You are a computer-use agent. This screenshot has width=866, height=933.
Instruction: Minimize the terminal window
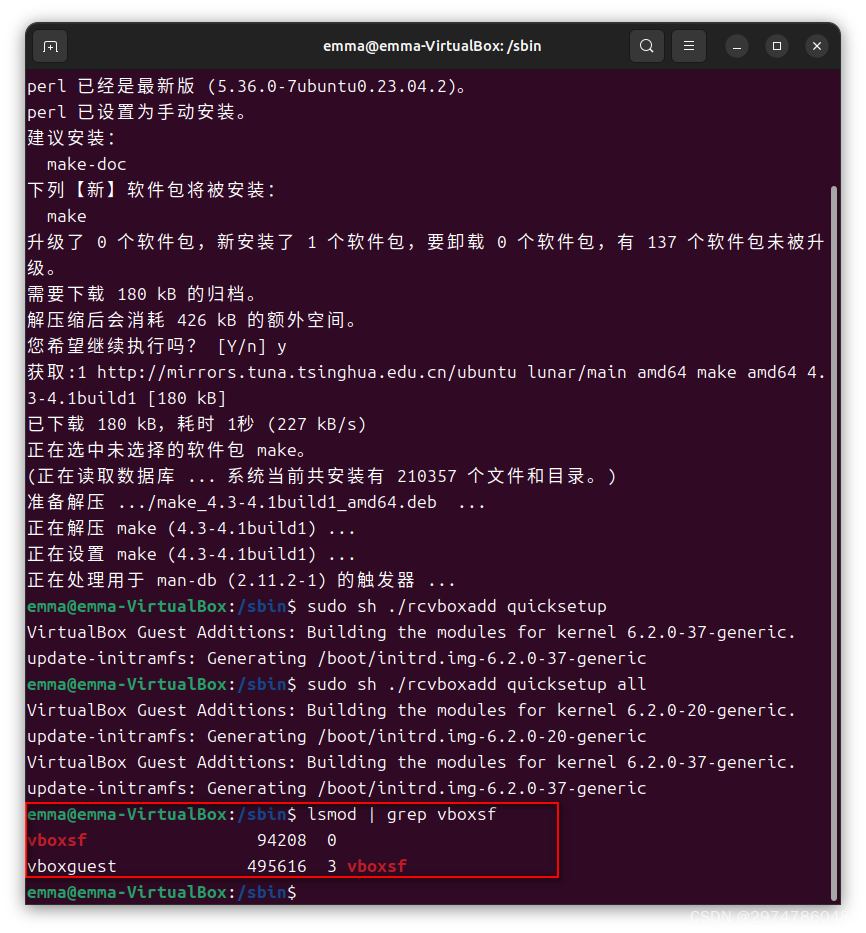pos(737,46)
